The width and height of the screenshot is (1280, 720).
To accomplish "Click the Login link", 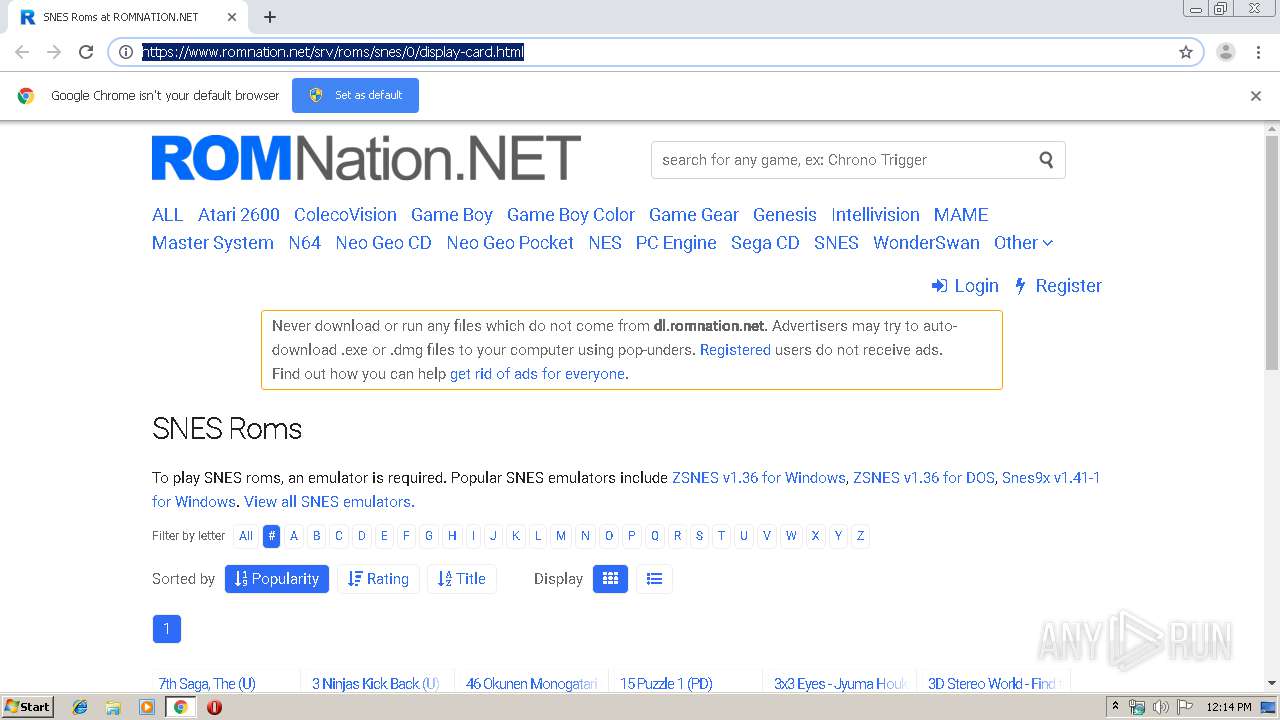I will click(x=965, y=286).
